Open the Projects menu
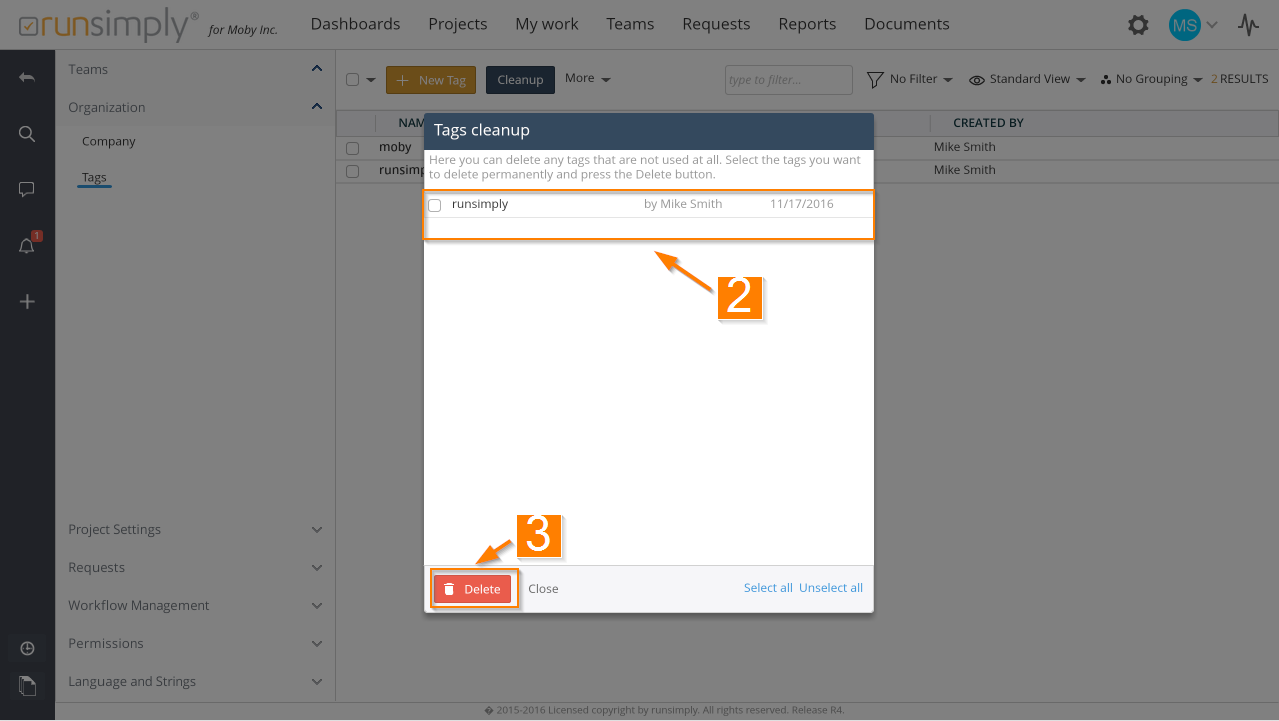 457,24
